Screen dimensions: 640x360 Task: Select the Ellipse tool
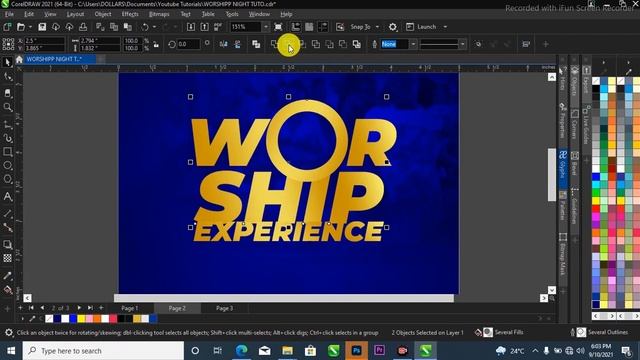click(x=7, y=166)
